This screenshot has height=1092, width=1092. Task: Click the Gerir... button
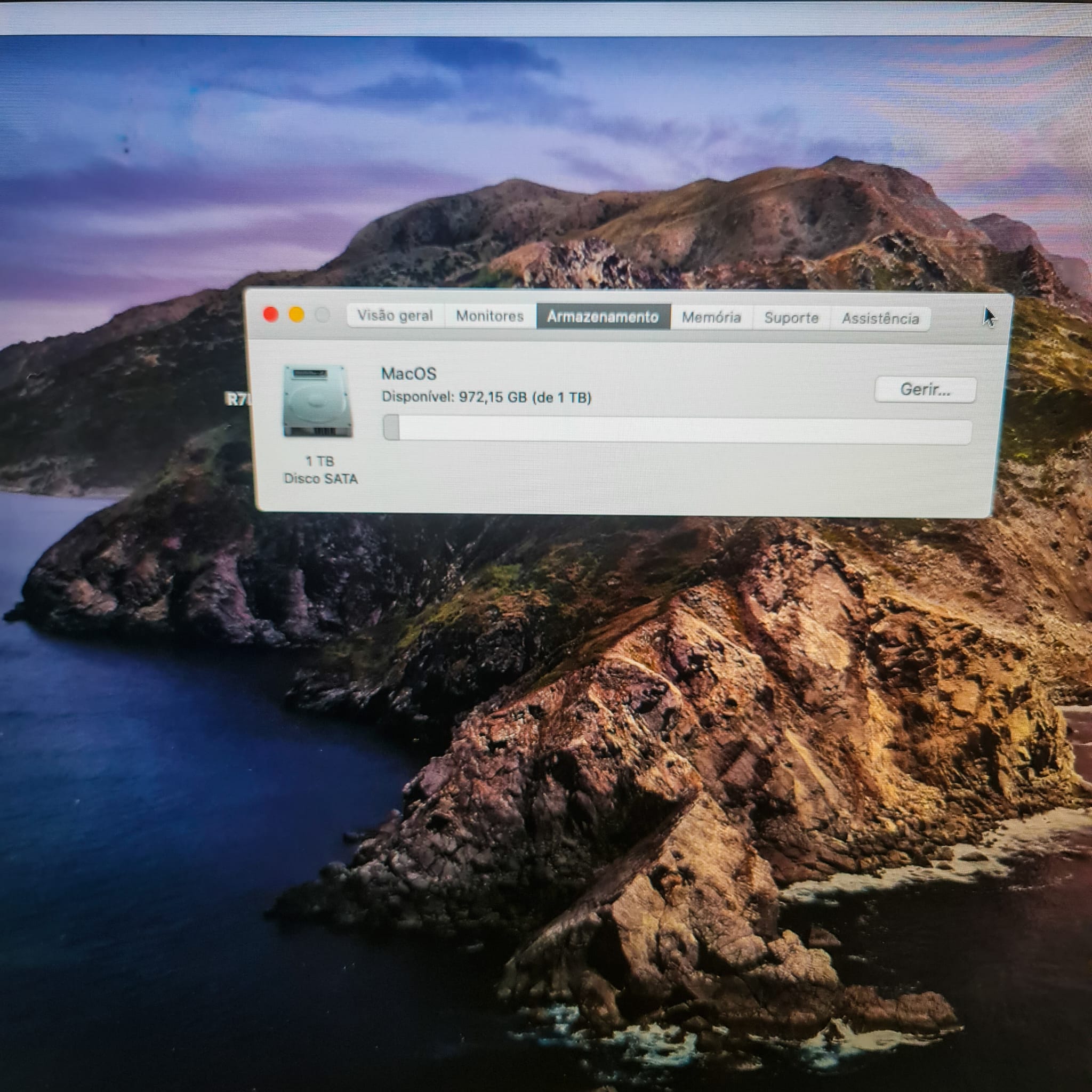(x=925, y=389)
